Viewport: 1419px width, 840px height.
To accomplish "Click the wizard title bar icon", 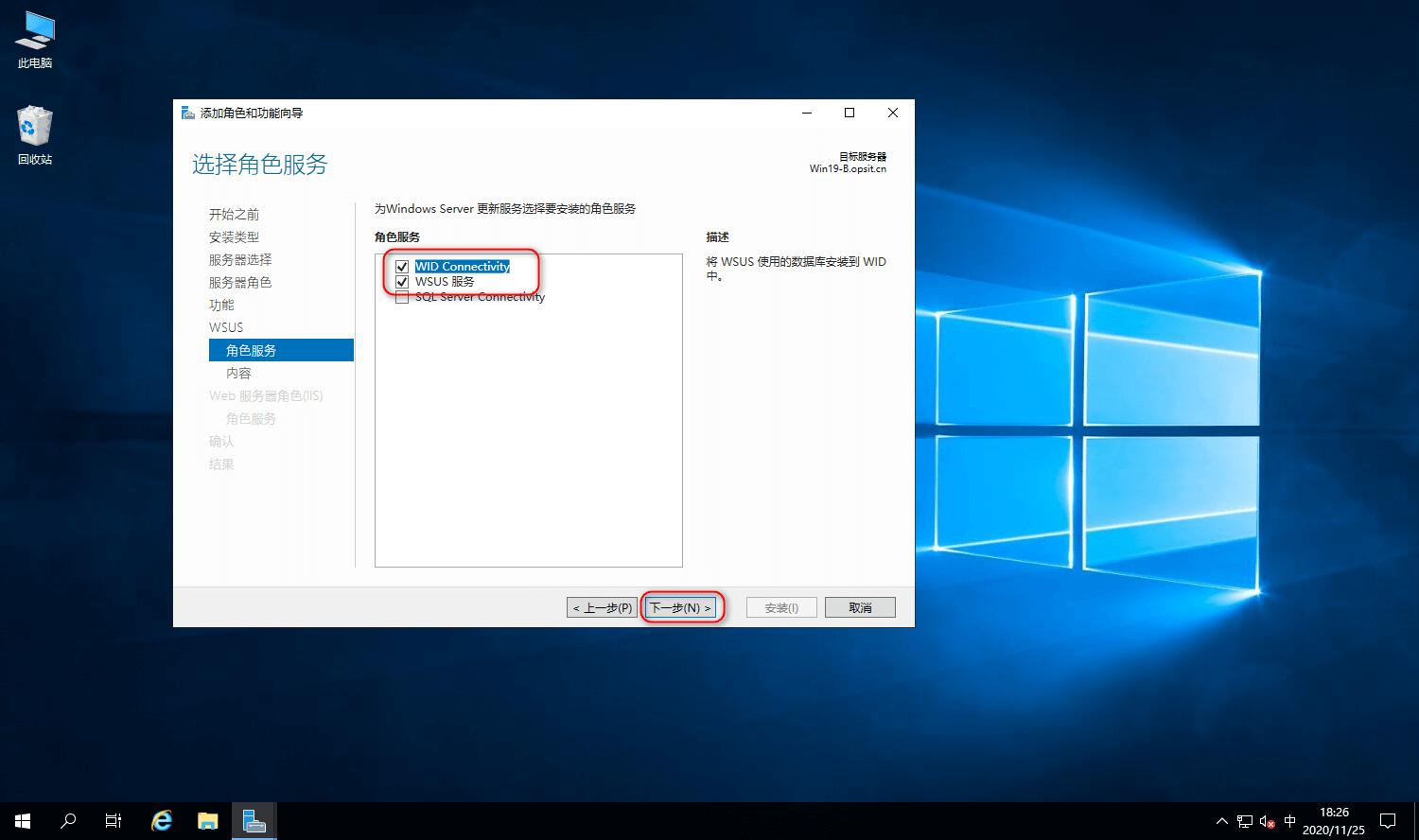I will [188, 113].
